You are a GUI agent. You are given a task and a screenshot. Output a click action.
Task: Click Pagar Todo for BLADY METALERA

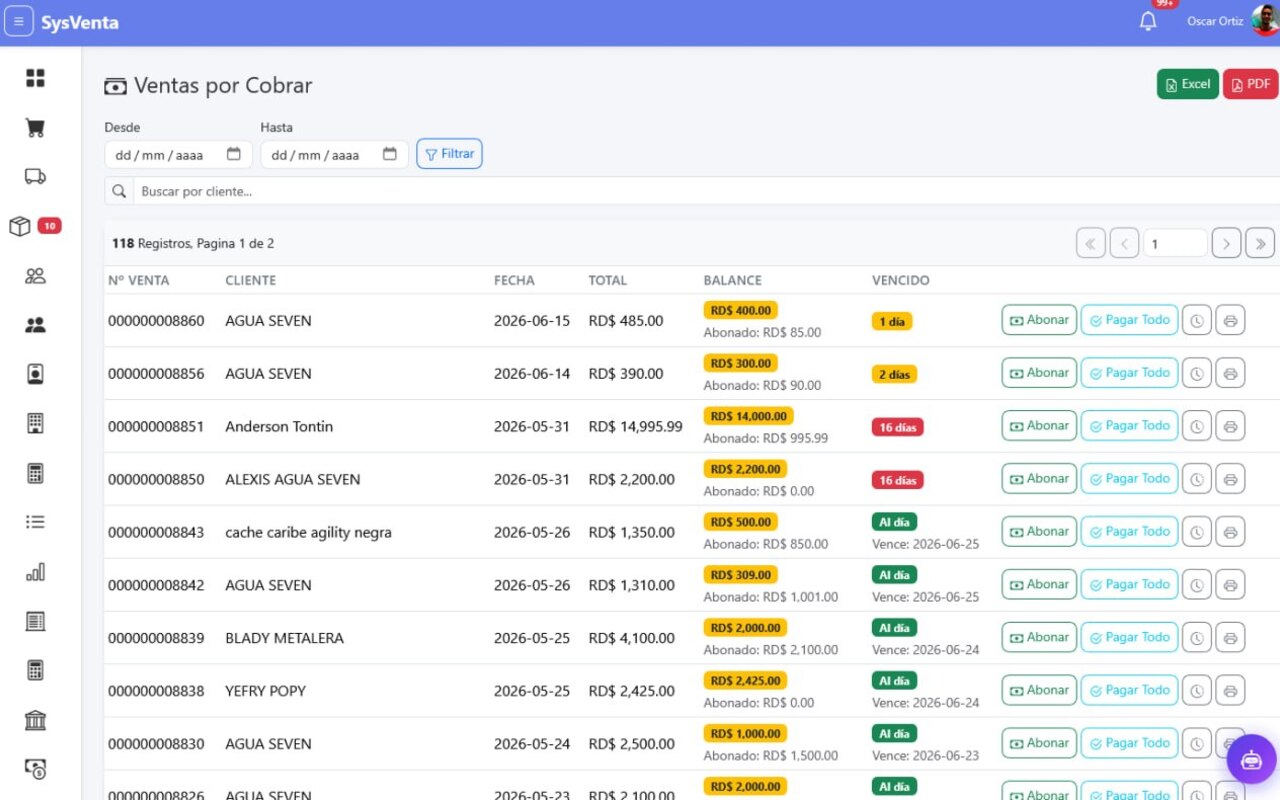[x=1129, y=638]
